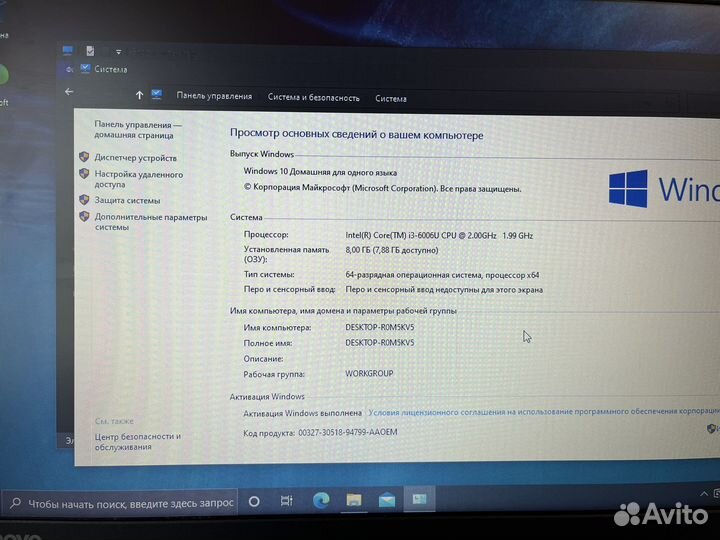Click shield icon beside Дополнительные параметры системы

[x=84, y=216]
